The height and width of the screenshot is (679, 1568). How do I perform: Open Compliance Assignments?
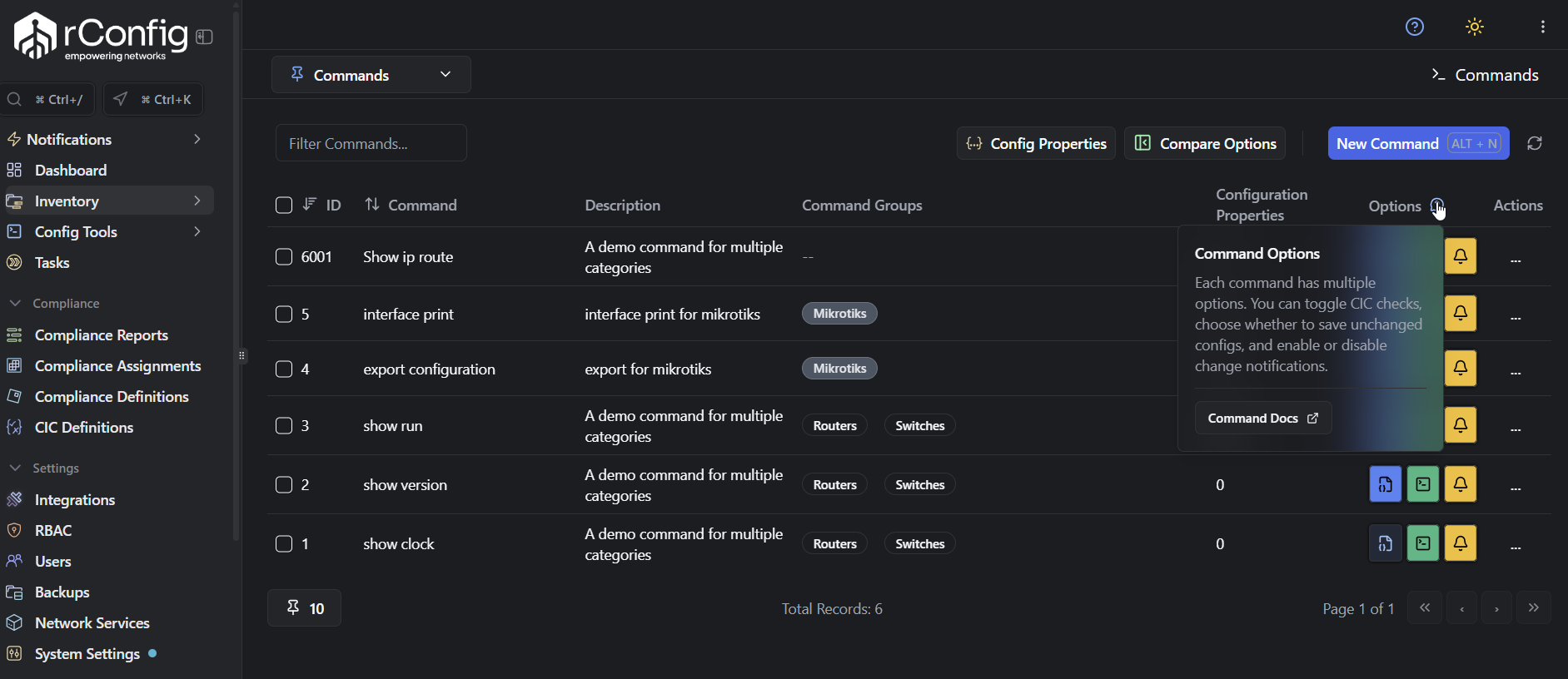117,365
